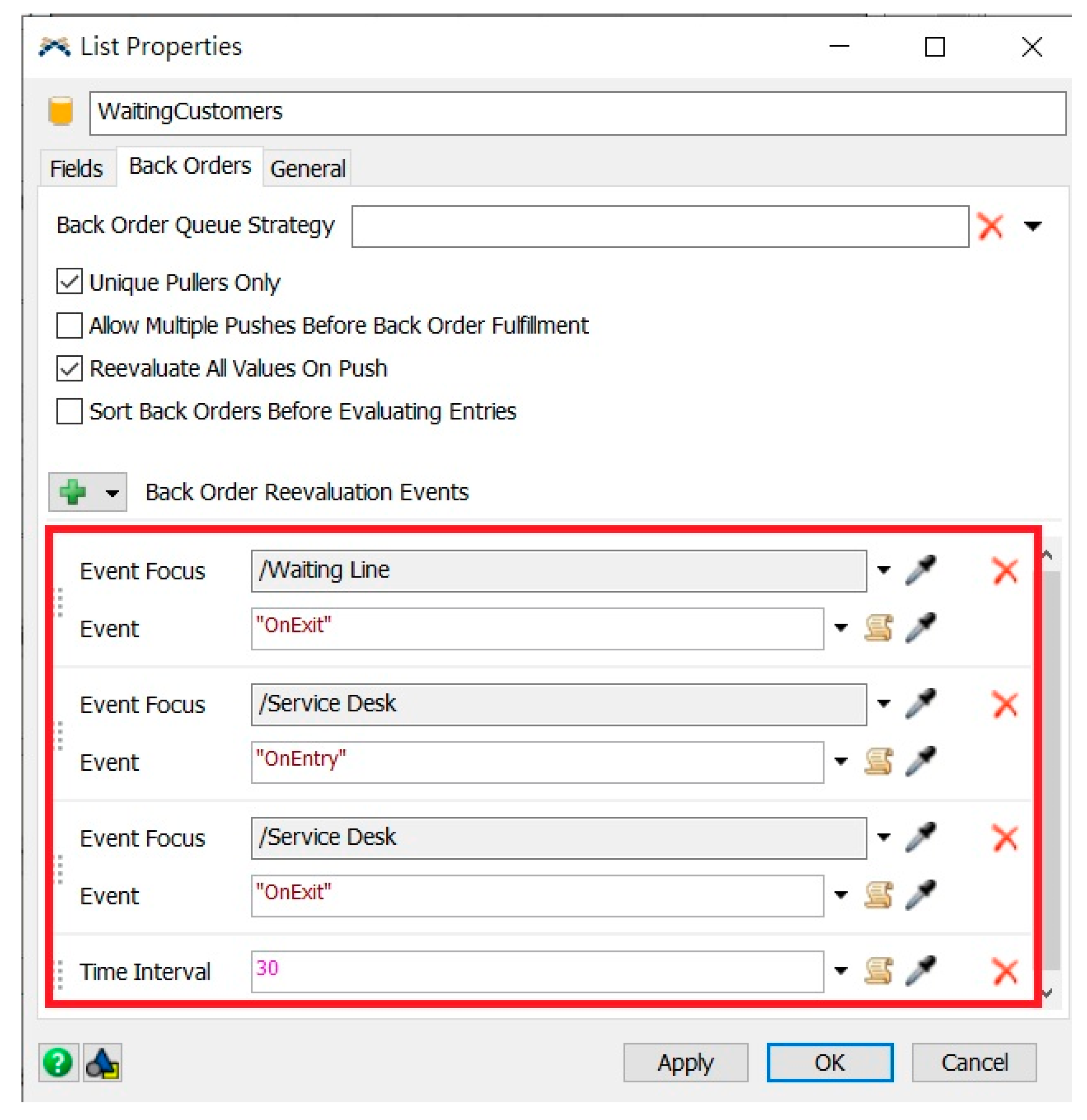Open help via green question mark icon

[58, 1062]
